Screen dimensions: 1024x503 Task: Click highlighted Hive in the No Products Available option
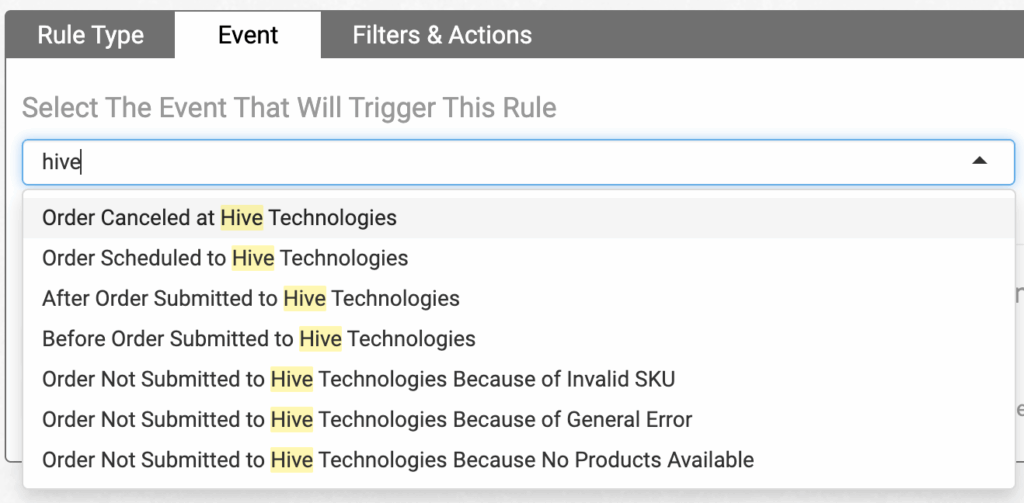[292, 460]
